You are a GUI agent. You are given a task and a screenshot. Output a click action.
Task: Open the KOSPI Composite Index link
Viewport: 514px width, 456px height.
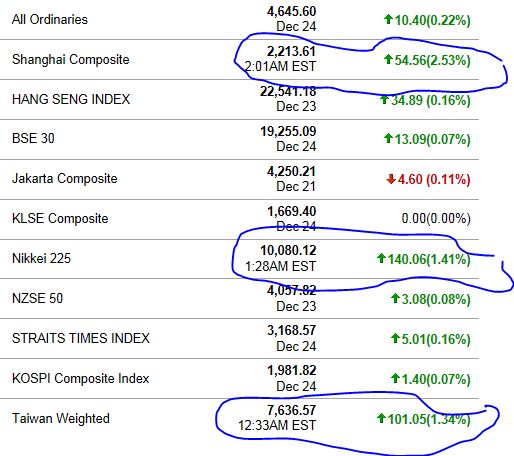80,378
